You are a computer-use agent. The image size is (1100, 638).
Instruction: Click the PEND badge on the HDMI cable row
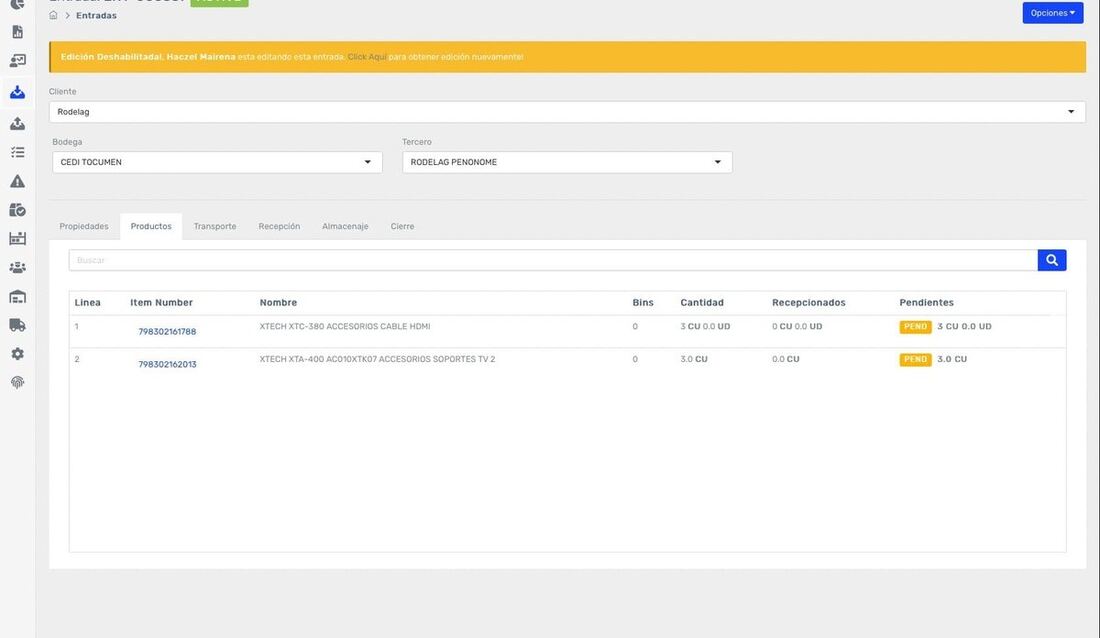[x=915, y=327]
